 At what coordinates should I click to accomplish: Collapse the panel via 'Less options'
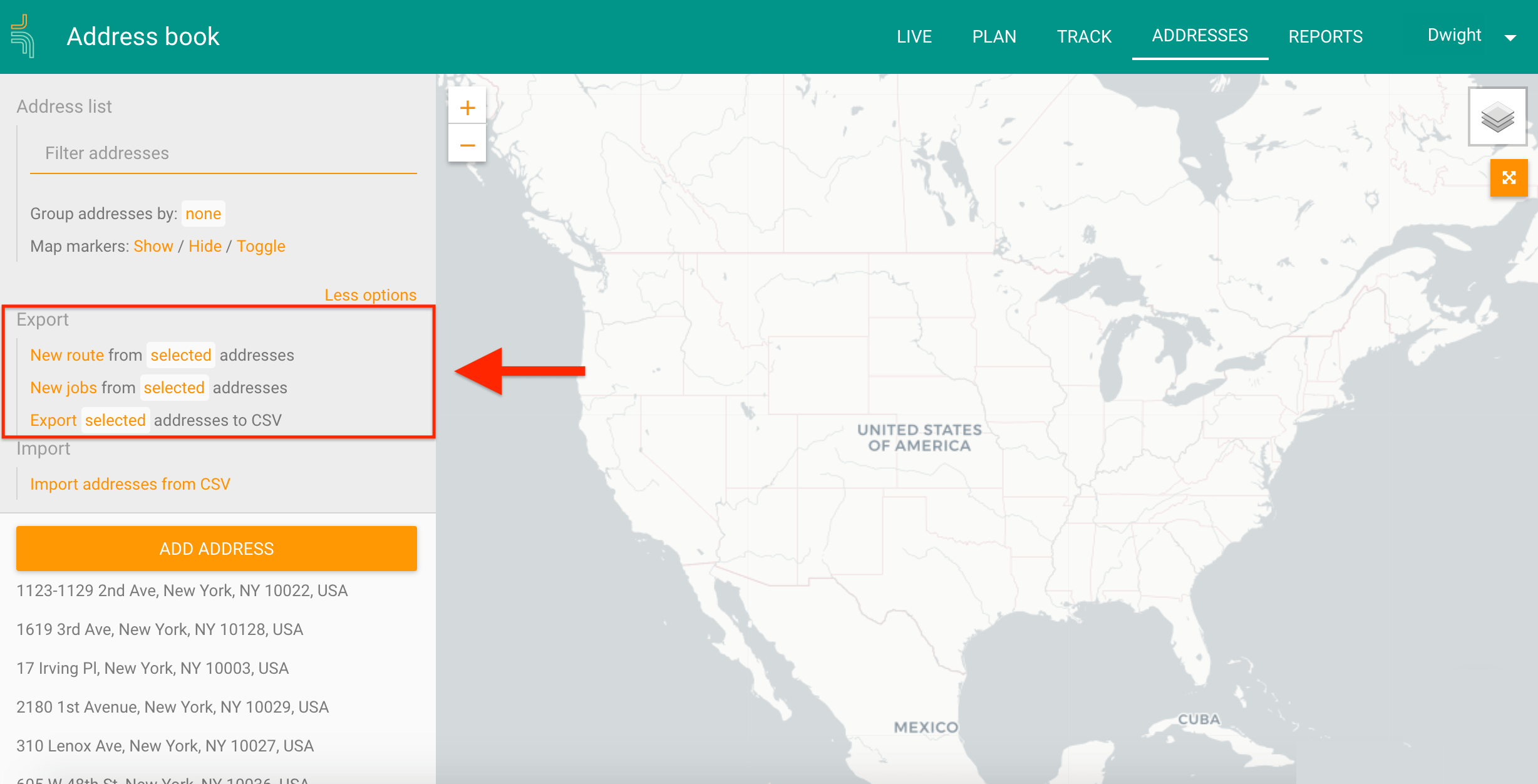pos(371,294)
